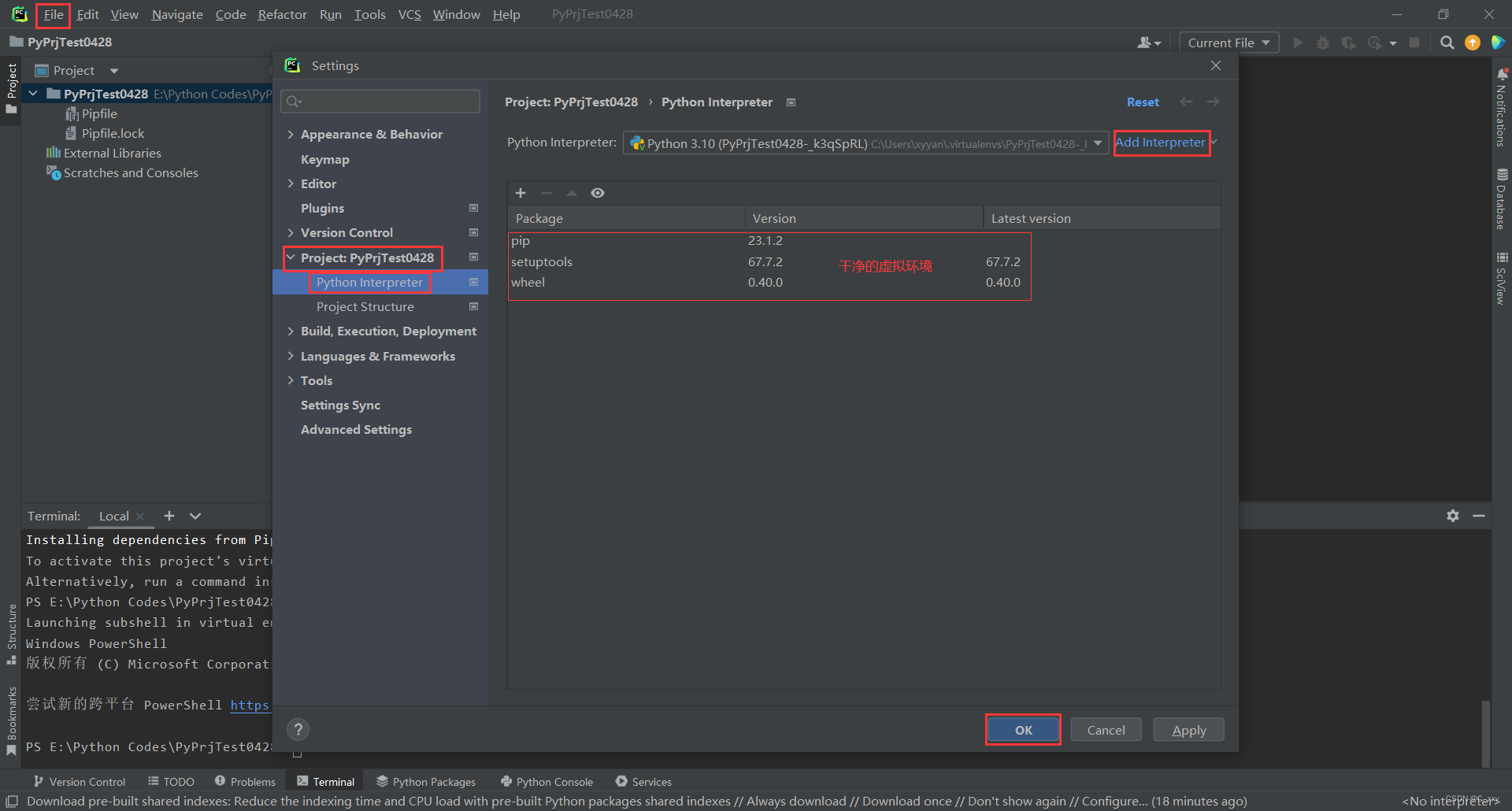1512x811 pixels.
Task: Expand the Version Control settings group
Action: pos(291,232)
